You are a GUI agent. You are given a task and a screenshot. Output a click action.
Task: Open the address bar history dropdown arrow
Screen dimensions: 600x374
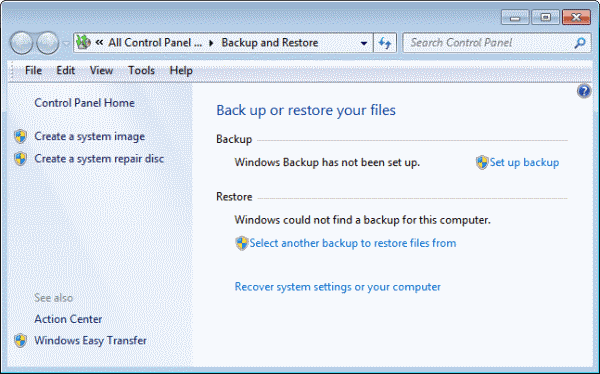point(364,43)
